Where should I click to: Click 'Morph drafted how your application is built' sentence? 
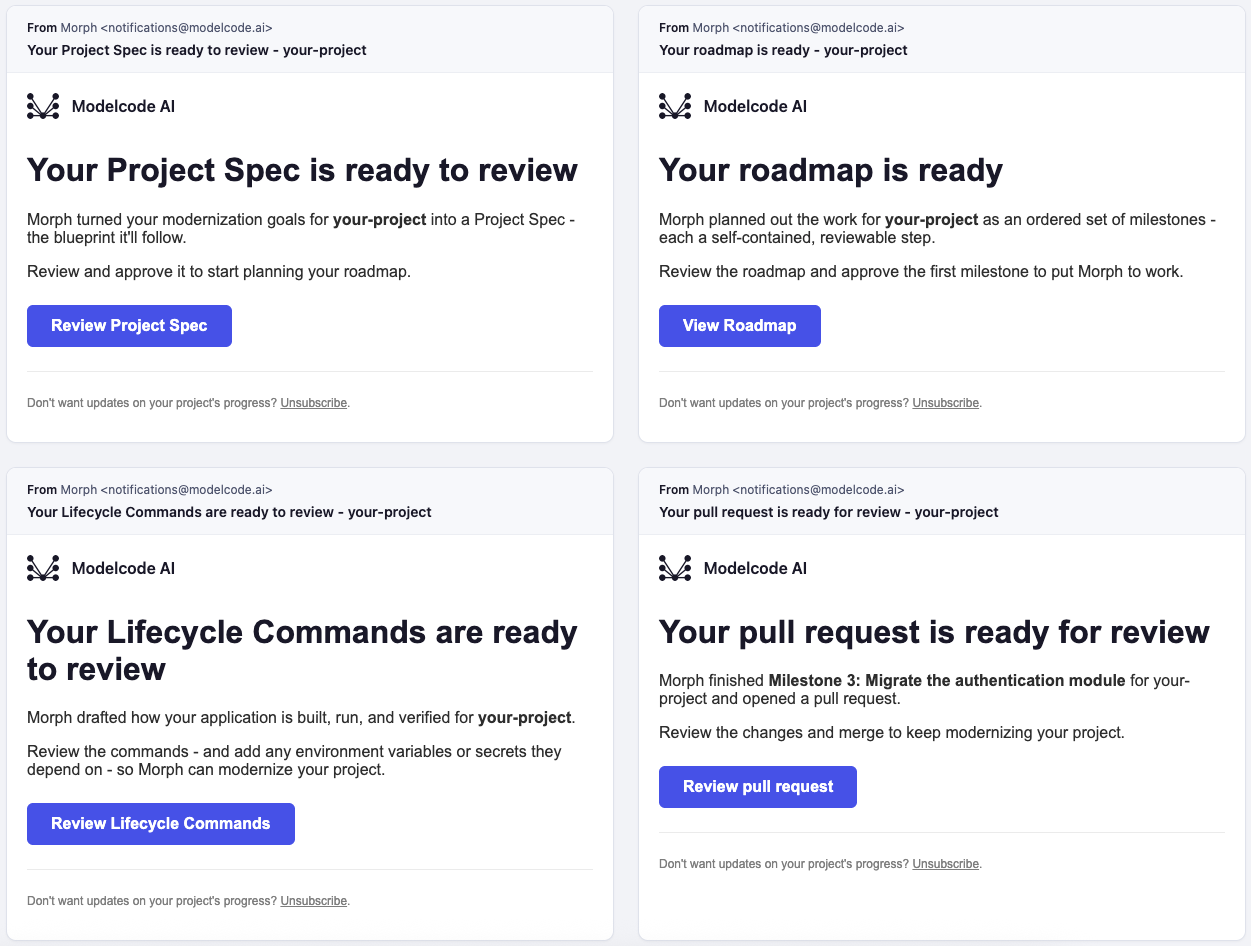(x=301, y=718)
